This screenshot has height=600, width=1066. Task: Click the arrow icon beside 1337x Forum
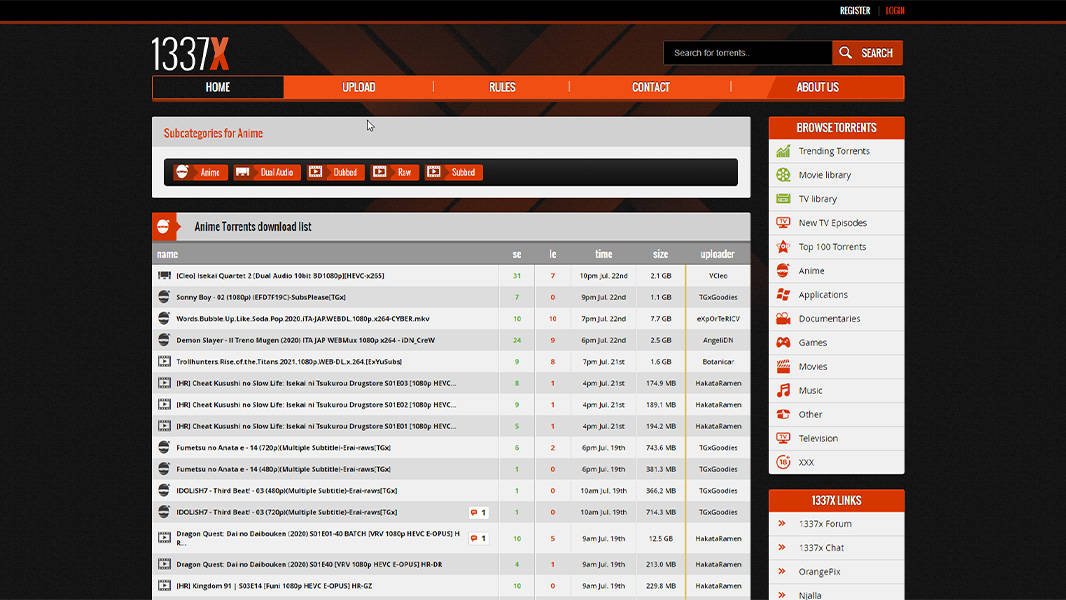point(782,523)
